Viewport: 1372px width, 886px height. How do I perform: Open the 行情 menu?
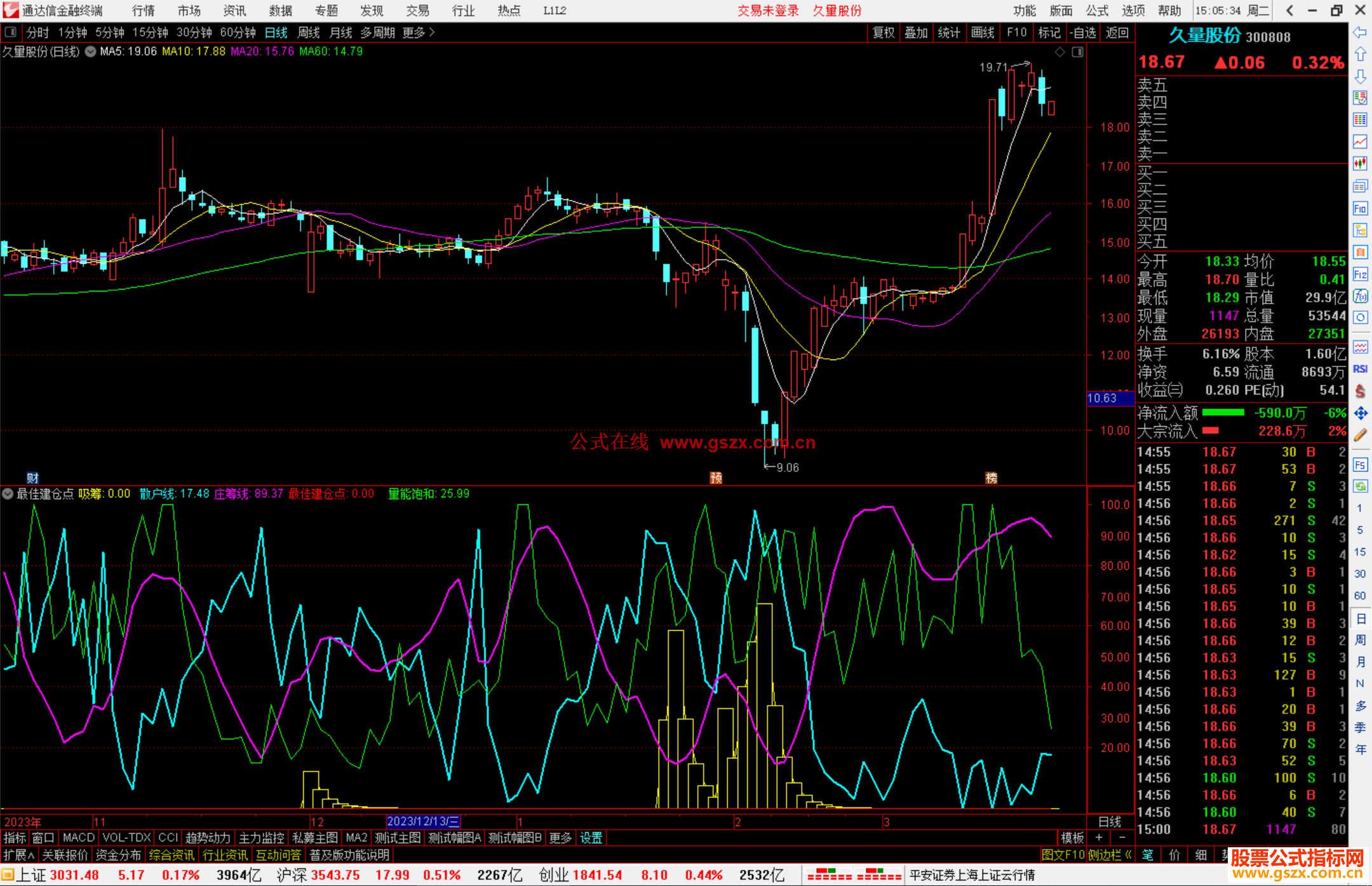point(144,11)
